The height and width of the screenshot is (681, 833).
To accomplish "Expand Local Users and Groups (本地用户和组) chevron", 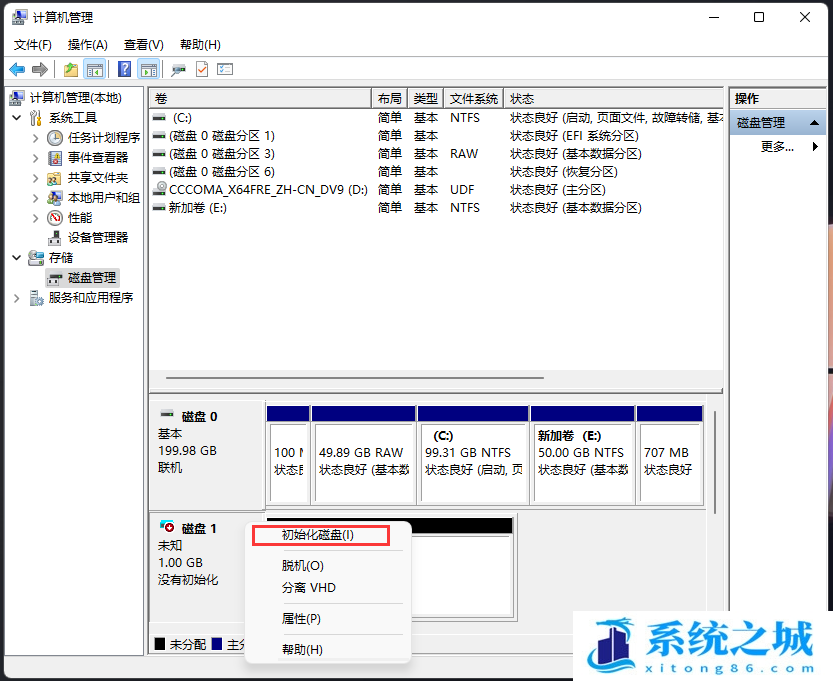I will point(35,198).
